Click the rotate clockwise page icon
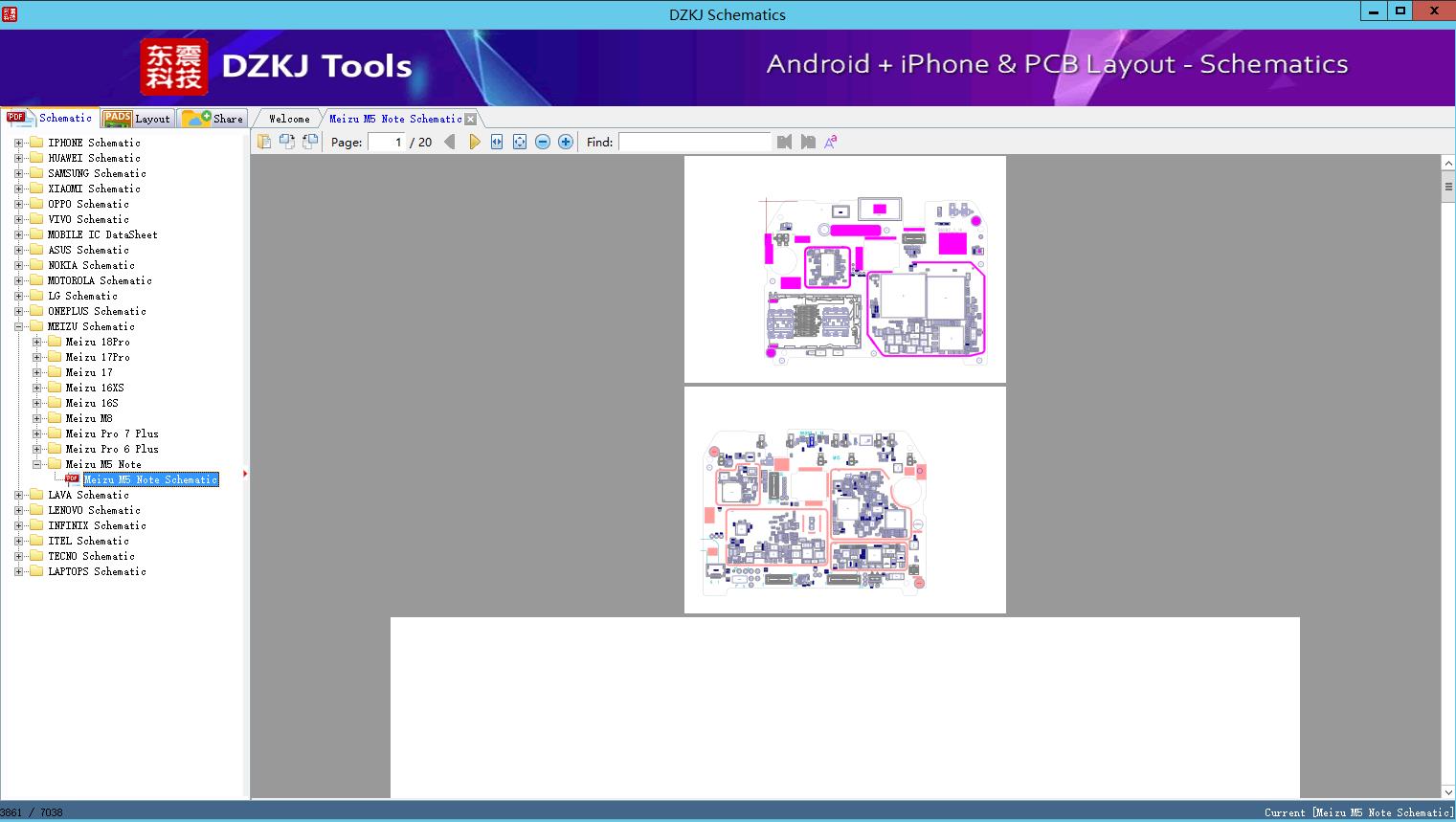Screen dimensions: 1456x822 click(x=310, y=142)
